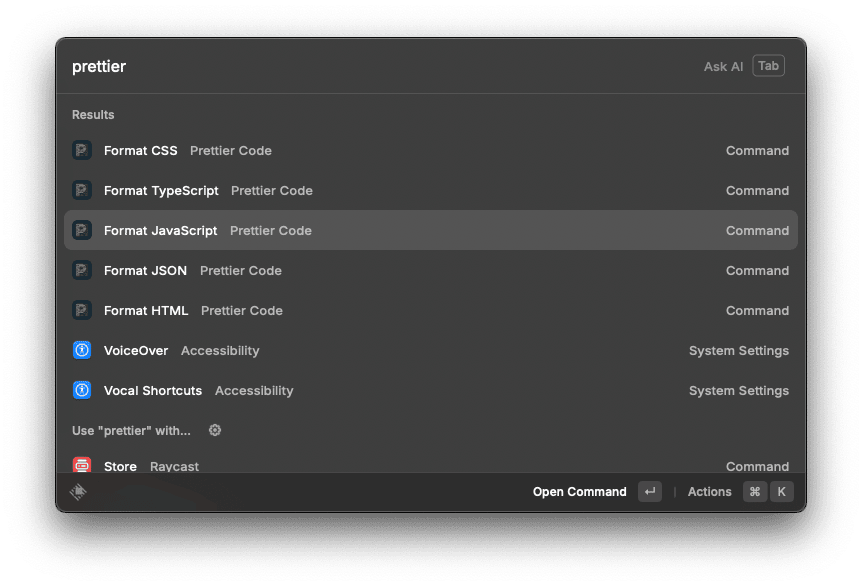The image size is (862, 586).
Task: Click "Command" type label in Format JSON row
Action: [758, 271]
